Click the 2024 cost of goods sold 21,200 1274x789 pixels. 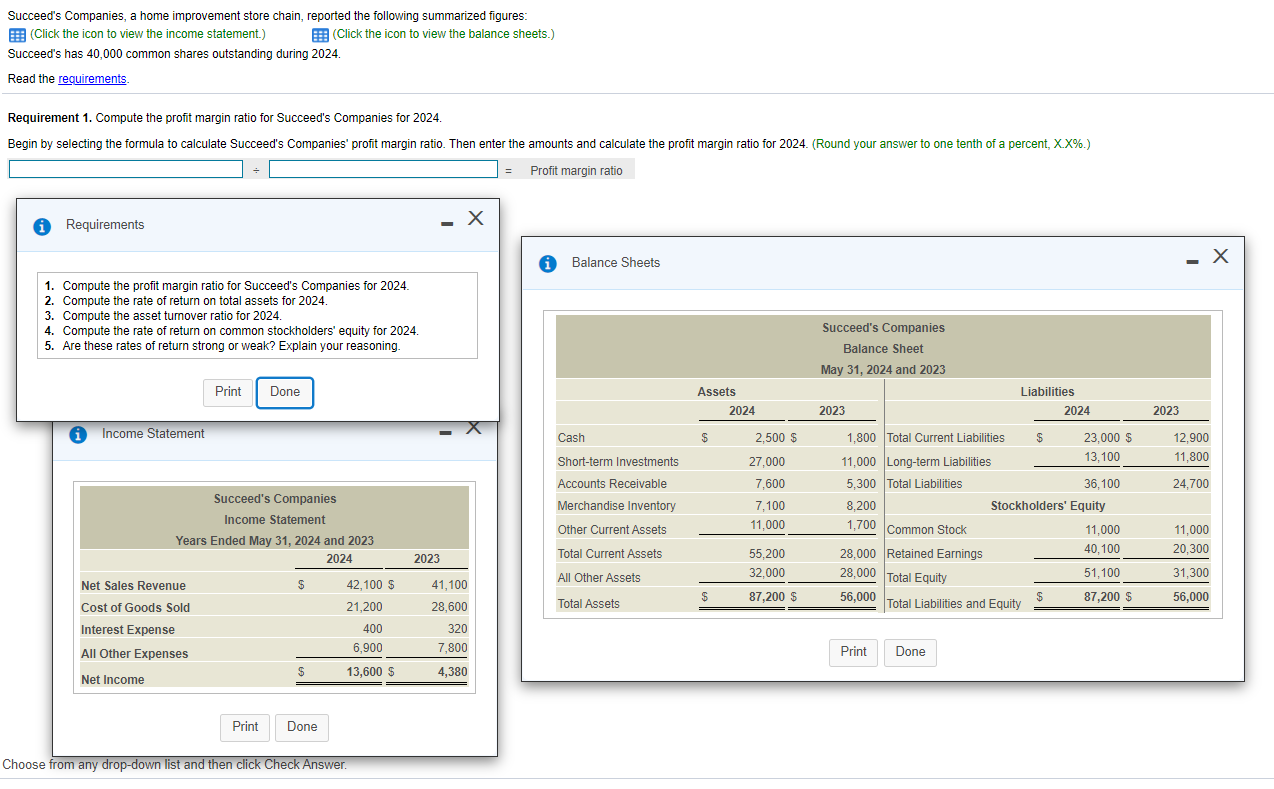[364, 608]
